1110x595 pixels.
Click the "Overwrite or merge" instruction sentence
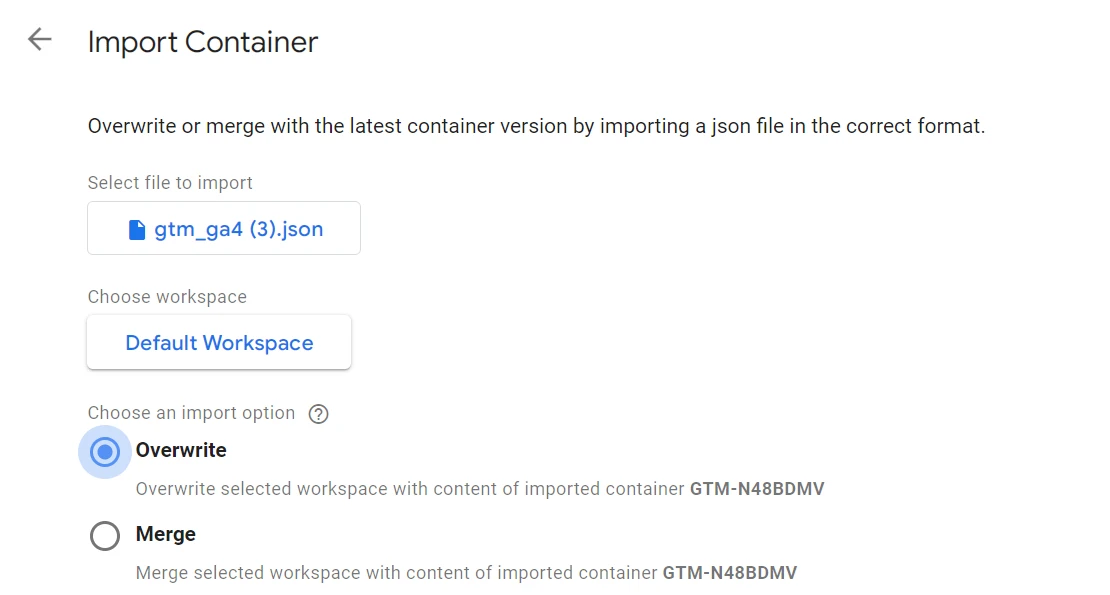[x=536, y=127]
